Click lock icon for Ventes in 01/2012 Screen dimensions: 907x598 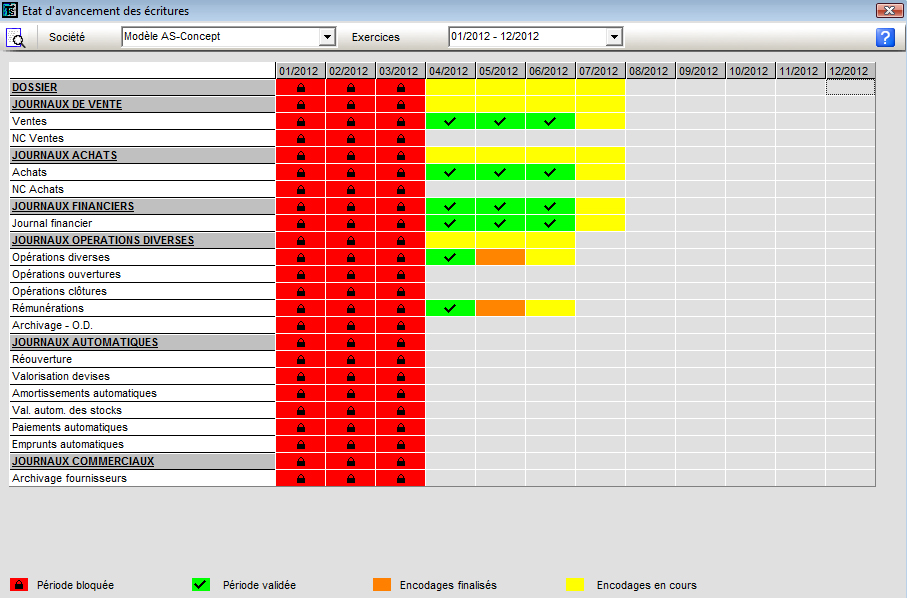coord(301,121)
